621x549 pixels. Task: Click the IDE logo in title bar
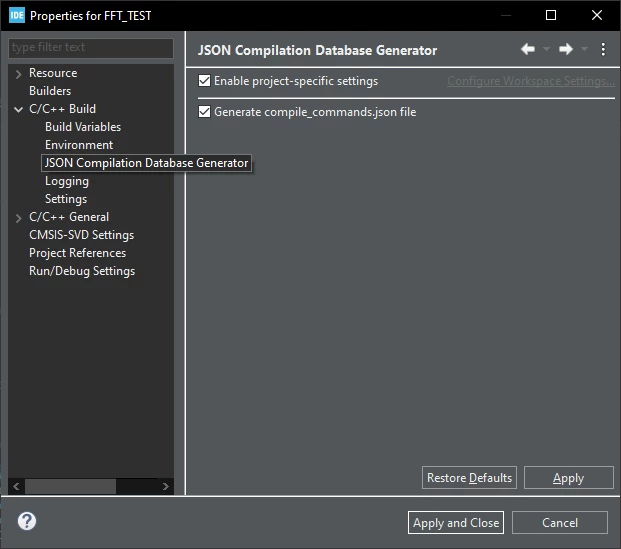pos(17,15)
